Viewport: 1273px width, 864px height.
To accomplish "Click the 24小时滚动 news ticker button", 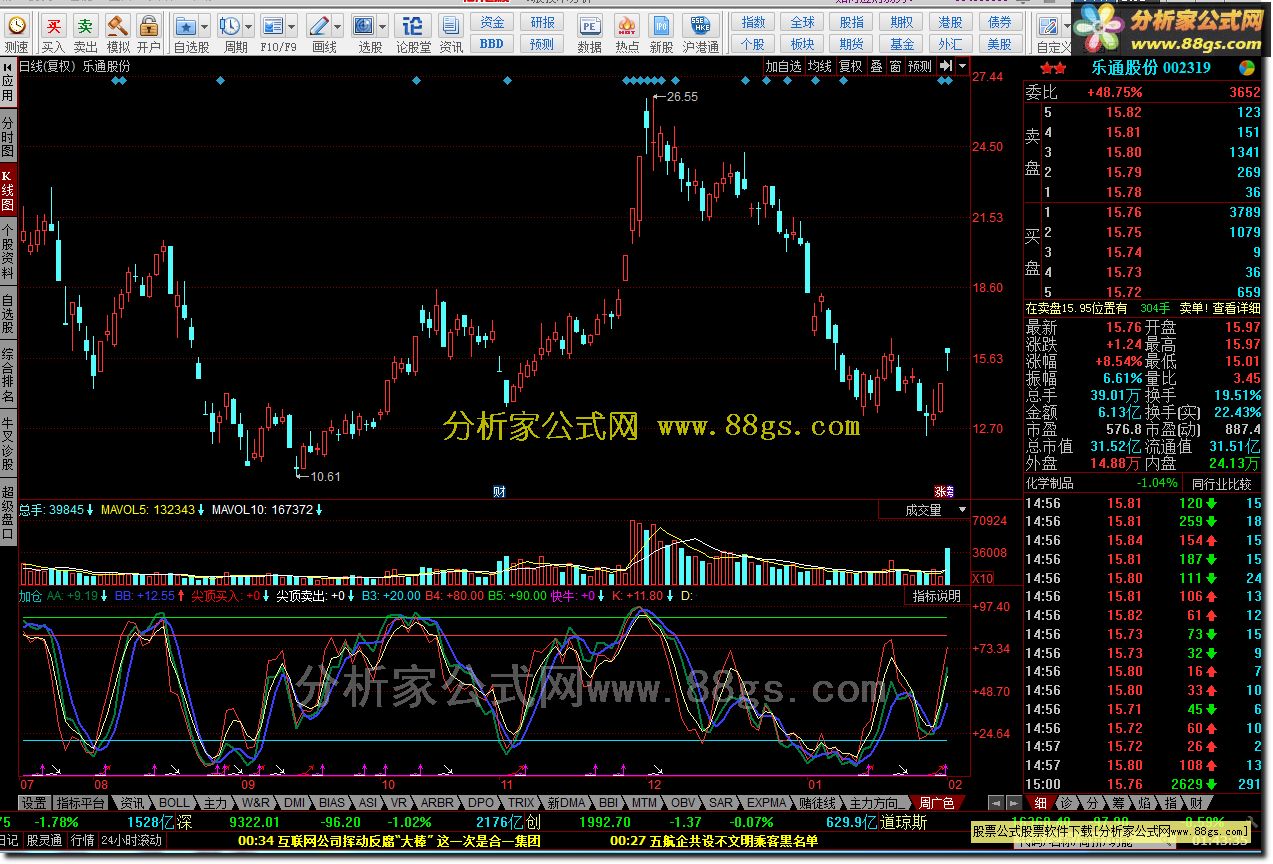I will 131,841.
